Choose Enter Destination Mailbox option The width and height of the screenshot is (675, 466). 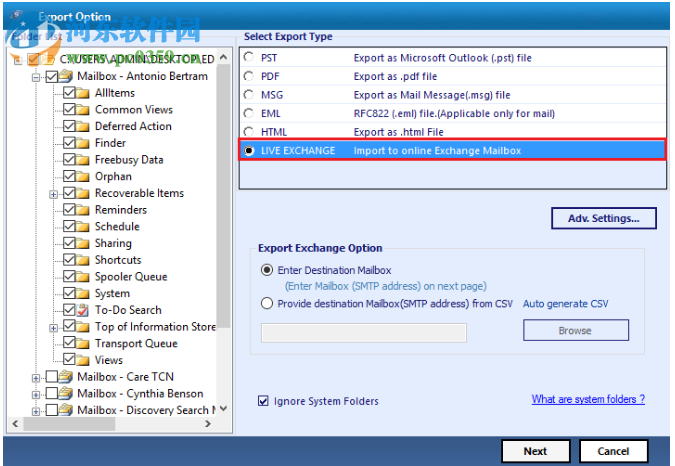(x=267, y=270)
